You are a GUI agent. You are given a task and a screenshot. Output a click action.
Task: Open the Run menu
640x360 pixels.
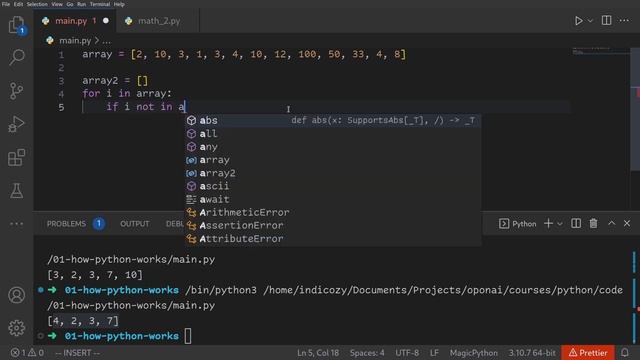pyautogui.click(x=82, y=4)
